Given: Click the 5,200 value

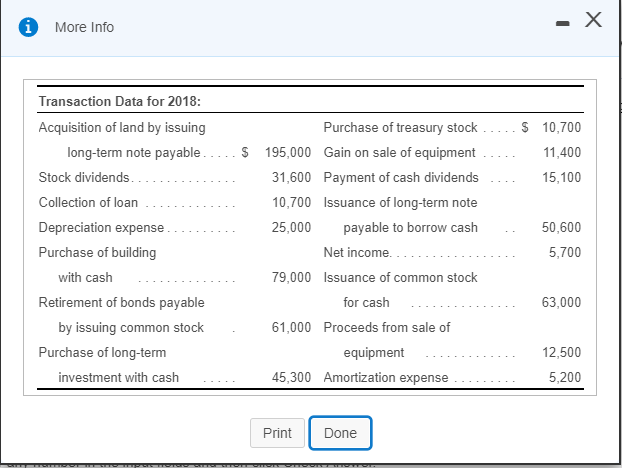Looking at the screenshot, I should pyautogui.click(x=565, y=377).
